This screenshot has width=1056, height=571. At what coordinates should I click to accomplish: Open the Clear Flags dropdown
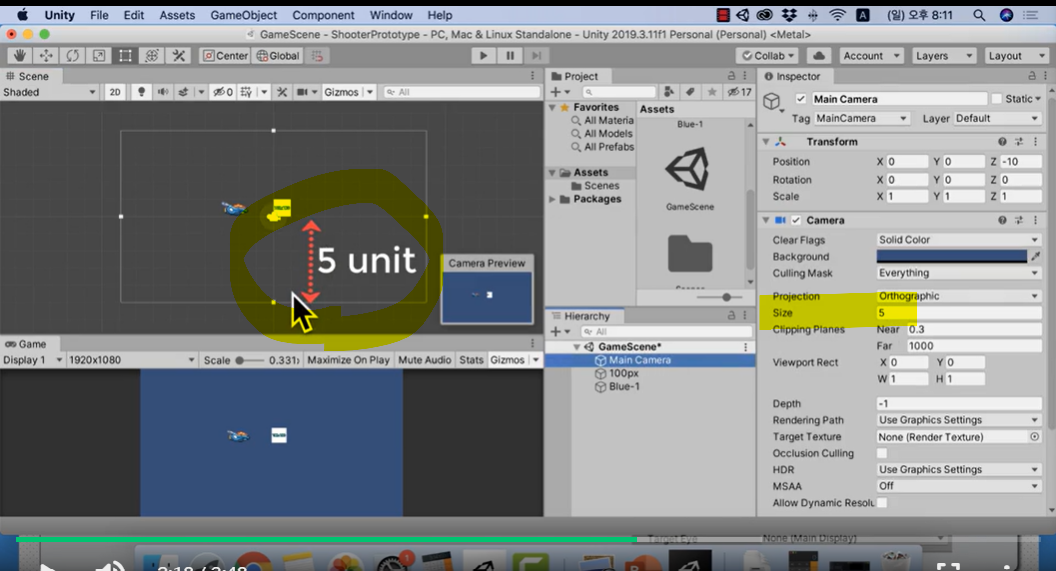(x=958, y=240)
